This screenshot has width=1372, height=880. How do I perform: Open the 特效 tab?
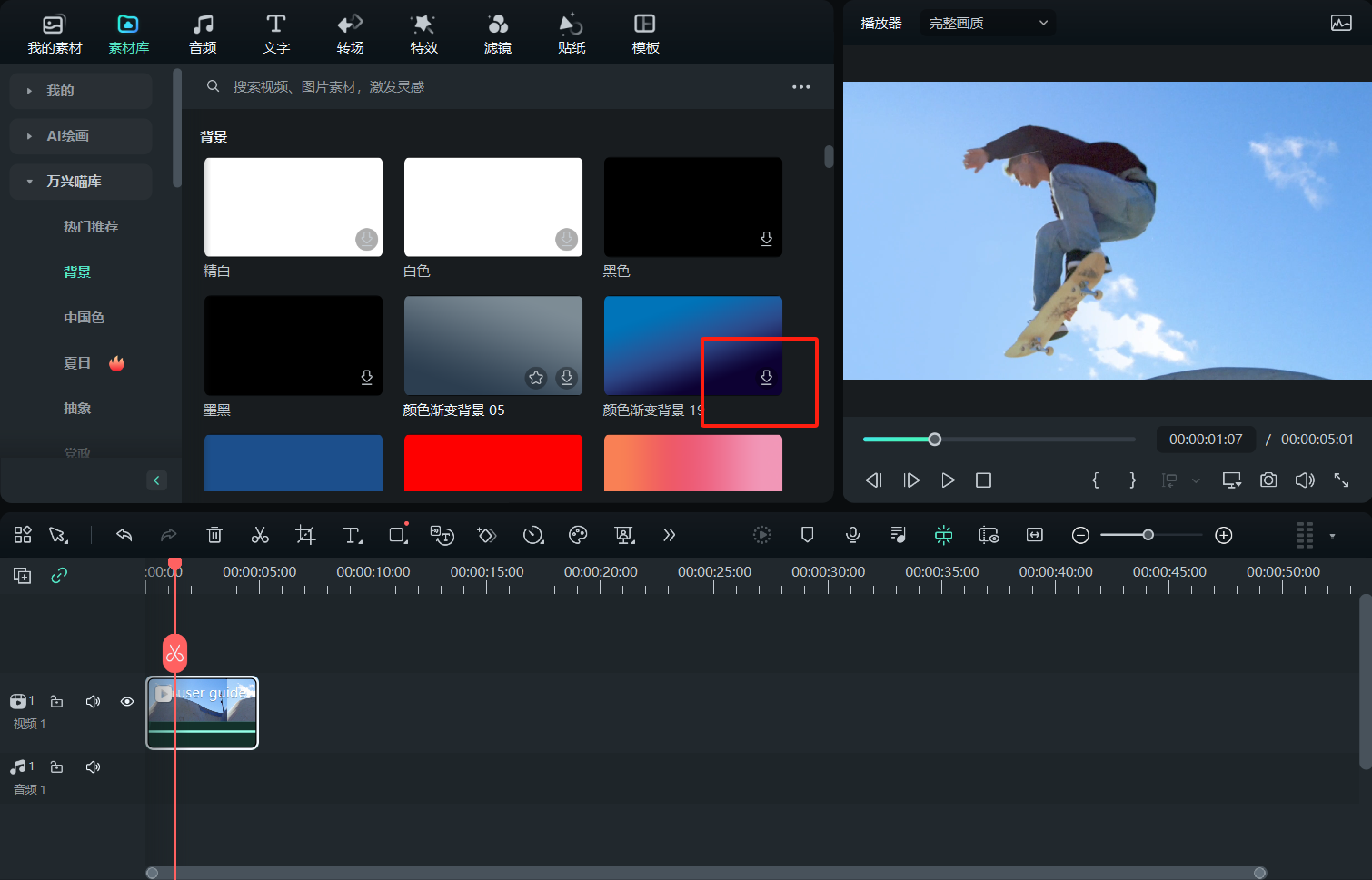pos(423,35)
